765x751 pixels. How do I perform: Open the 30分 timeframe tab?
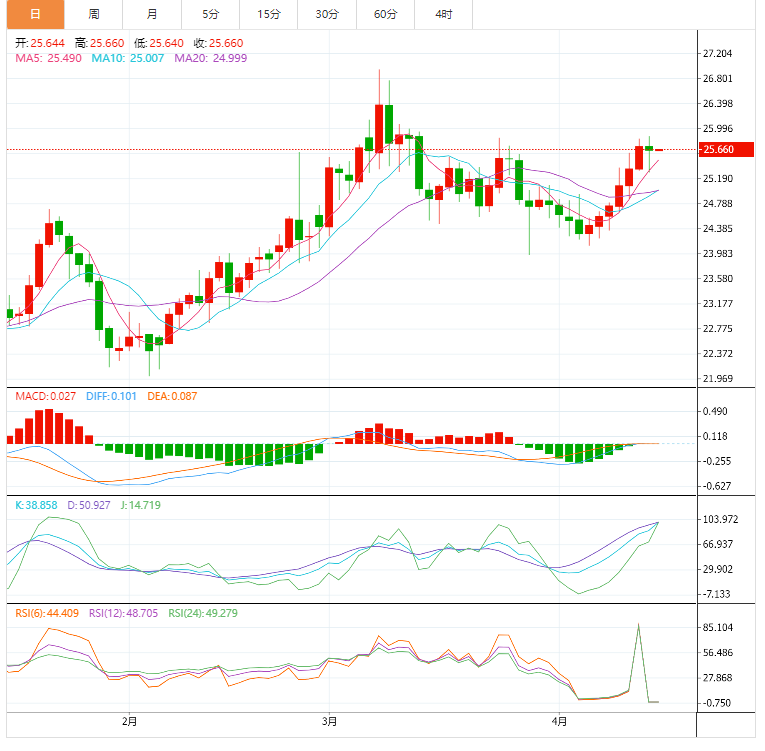327,14
